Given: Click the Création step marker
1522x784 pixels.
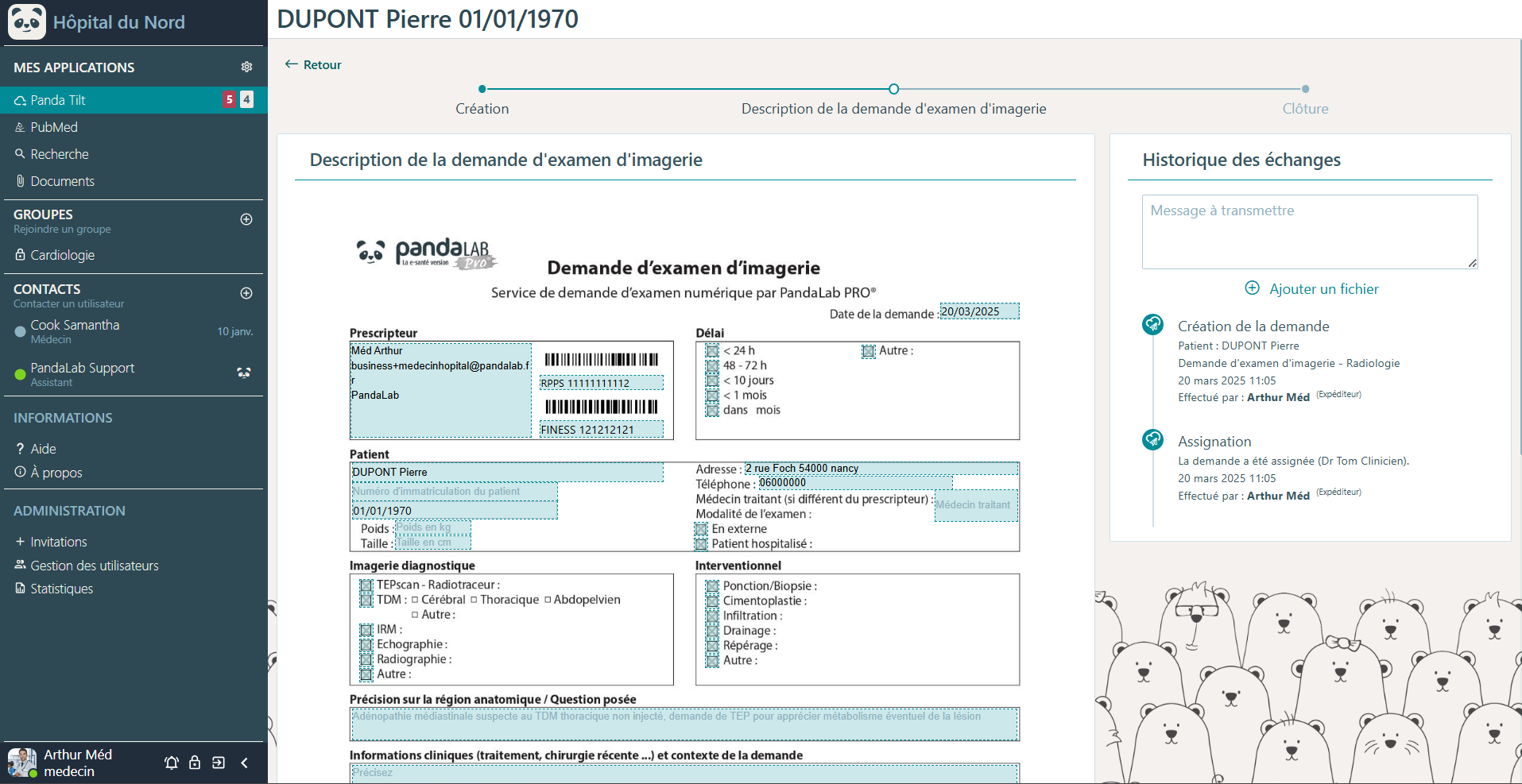Looking at the screenshot, I should (x=482, y=89).
